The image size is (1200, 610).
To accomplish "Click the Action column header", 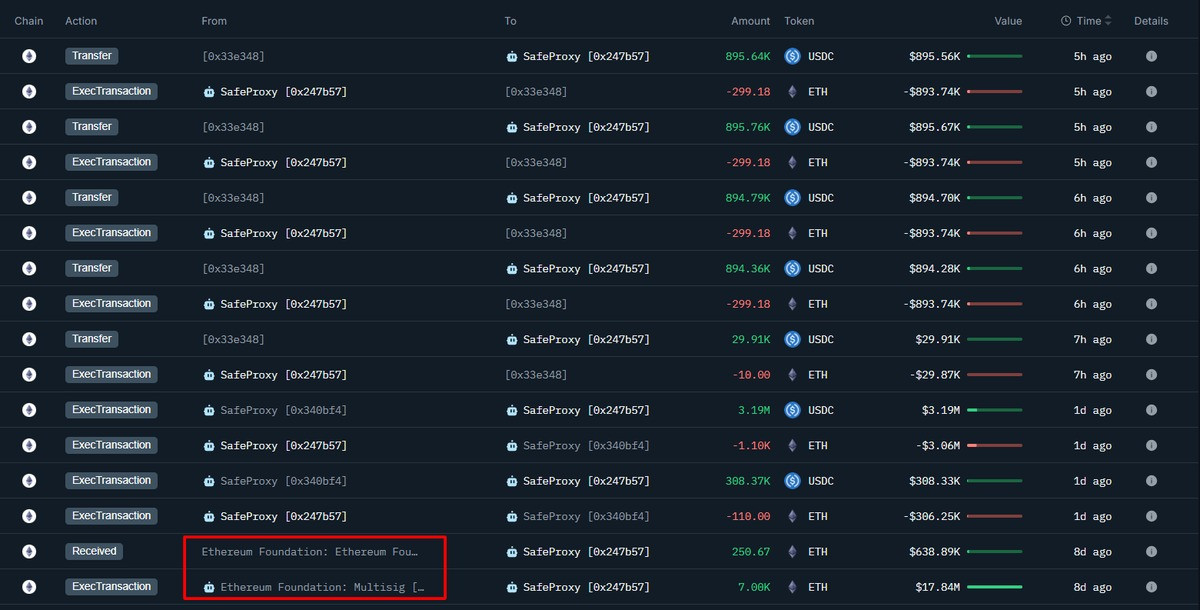I will [81, 21].
